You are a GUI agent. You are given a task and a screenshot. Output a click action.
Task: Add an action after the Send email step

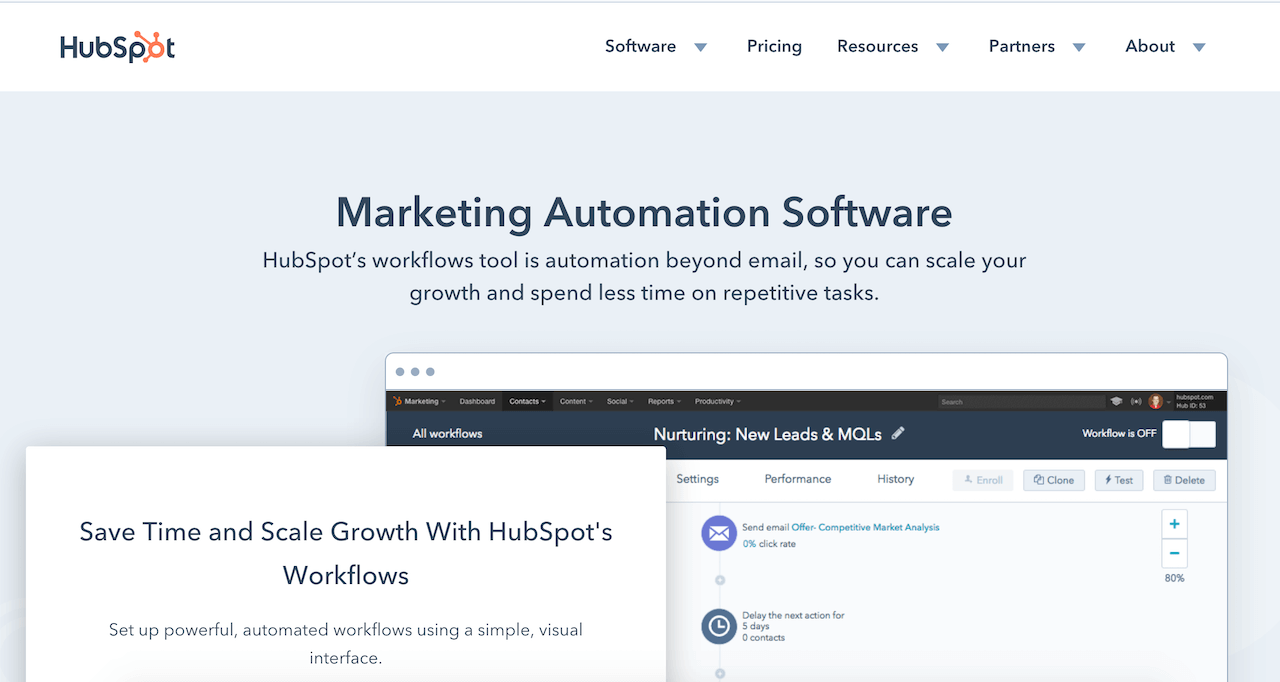[x=720, y=580]
